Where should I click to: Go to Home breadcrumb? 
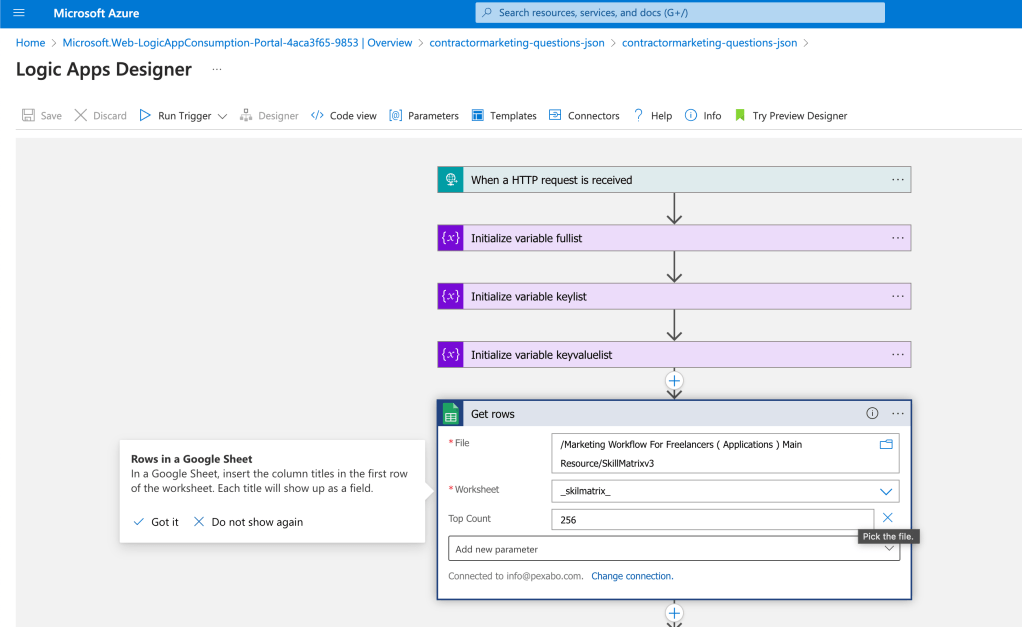click(x=31, y=43)
